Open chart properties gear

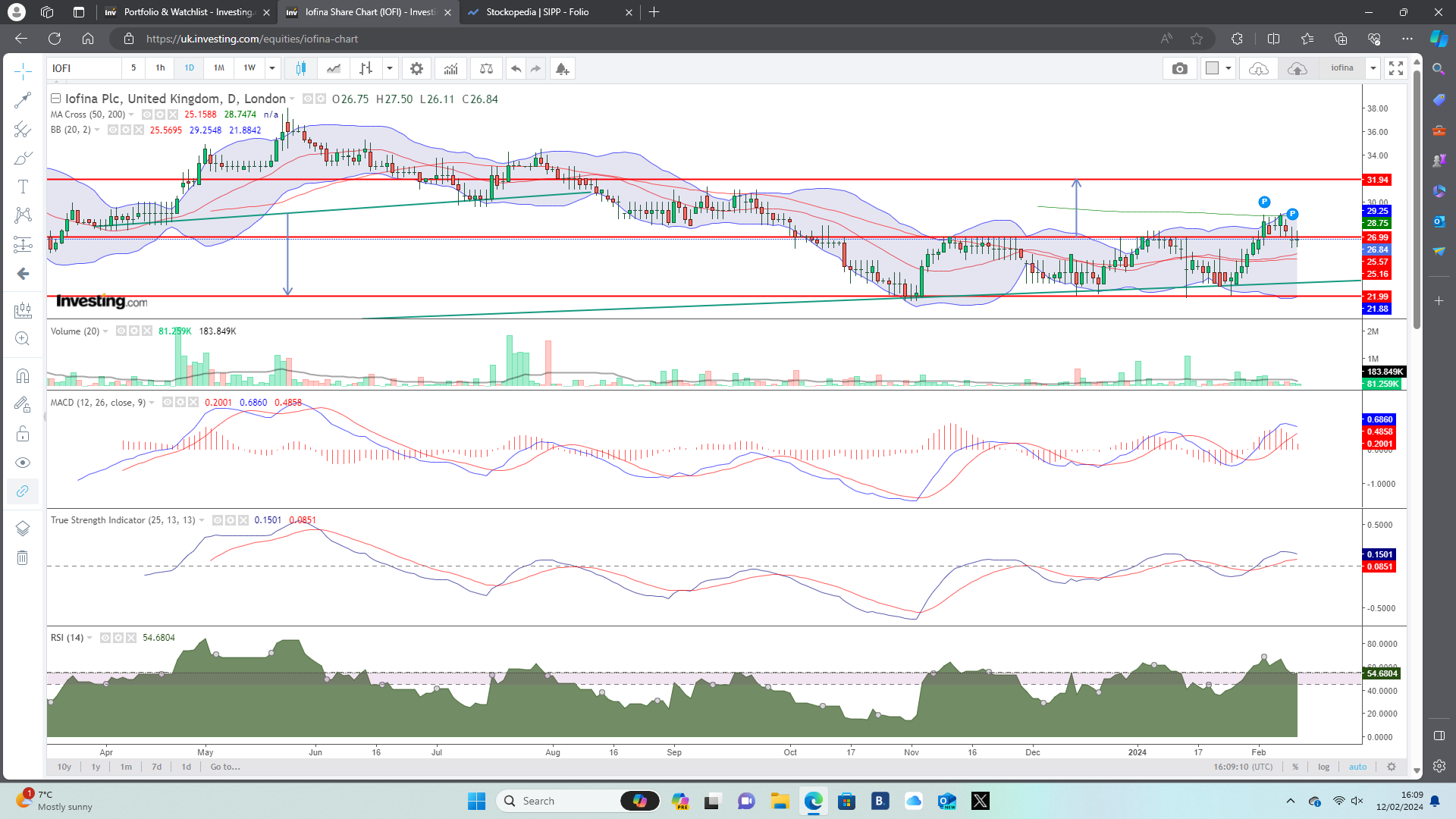[x=416, y=68]
